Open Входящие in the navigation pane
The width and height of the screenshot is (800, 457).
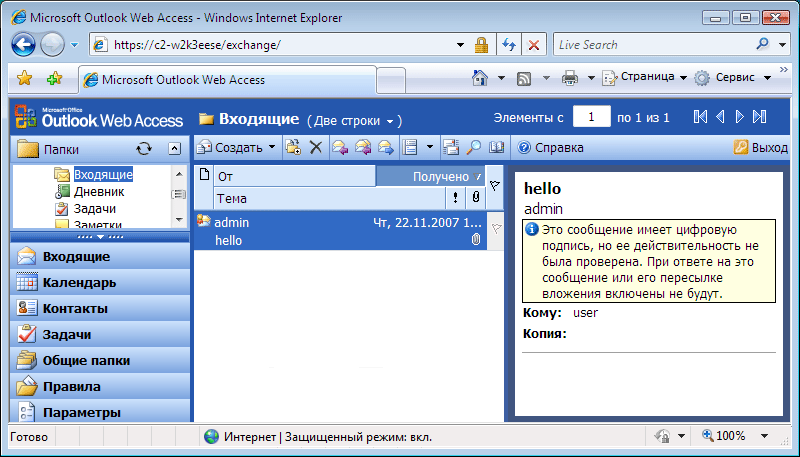click(x=100, y=257)
